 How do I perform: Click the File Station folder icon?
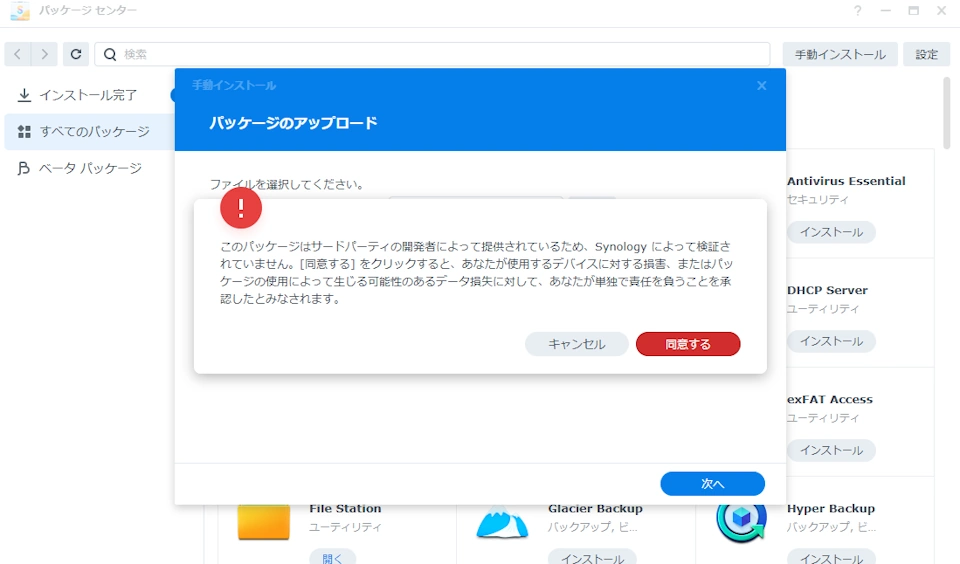263,522
